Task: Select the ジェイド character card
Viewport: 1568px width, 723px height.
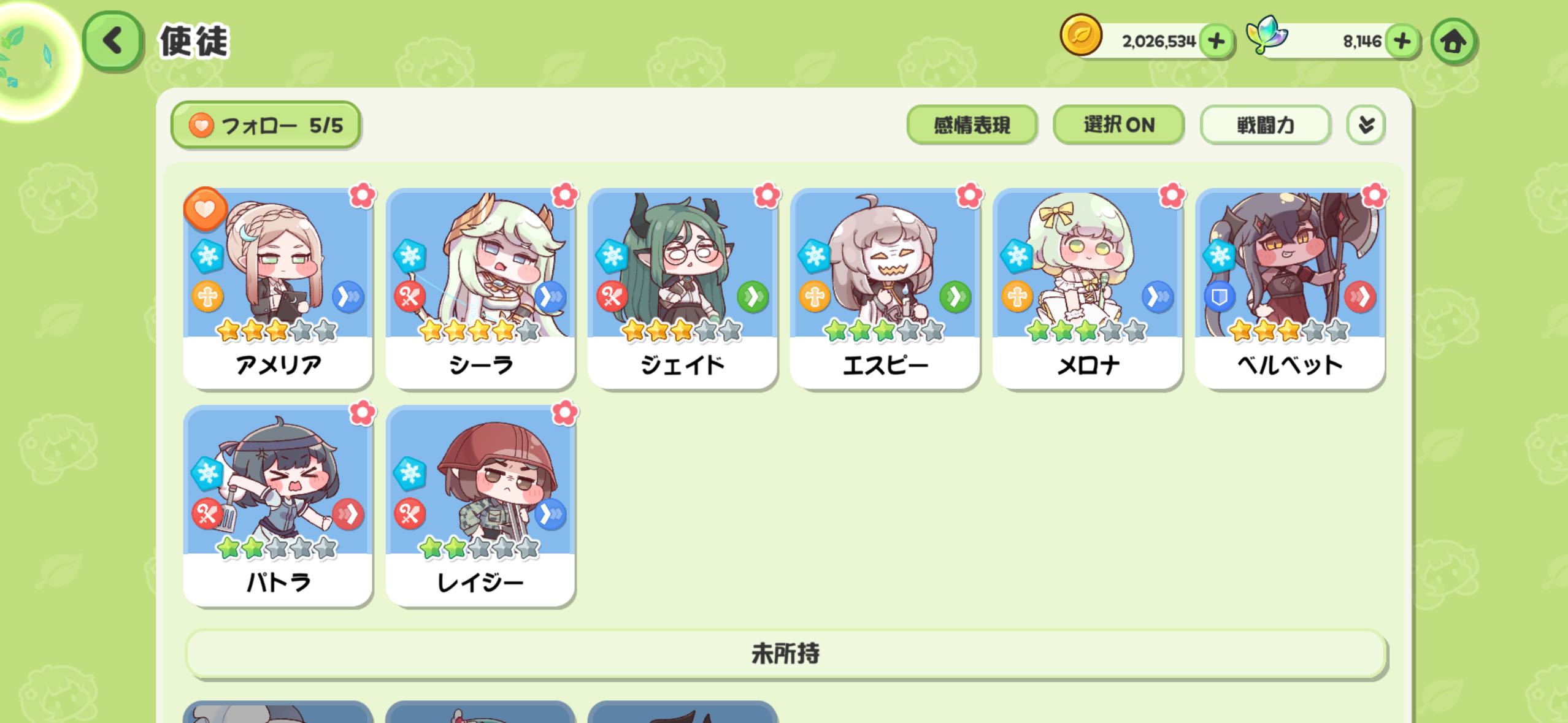Action: [682, 288]
